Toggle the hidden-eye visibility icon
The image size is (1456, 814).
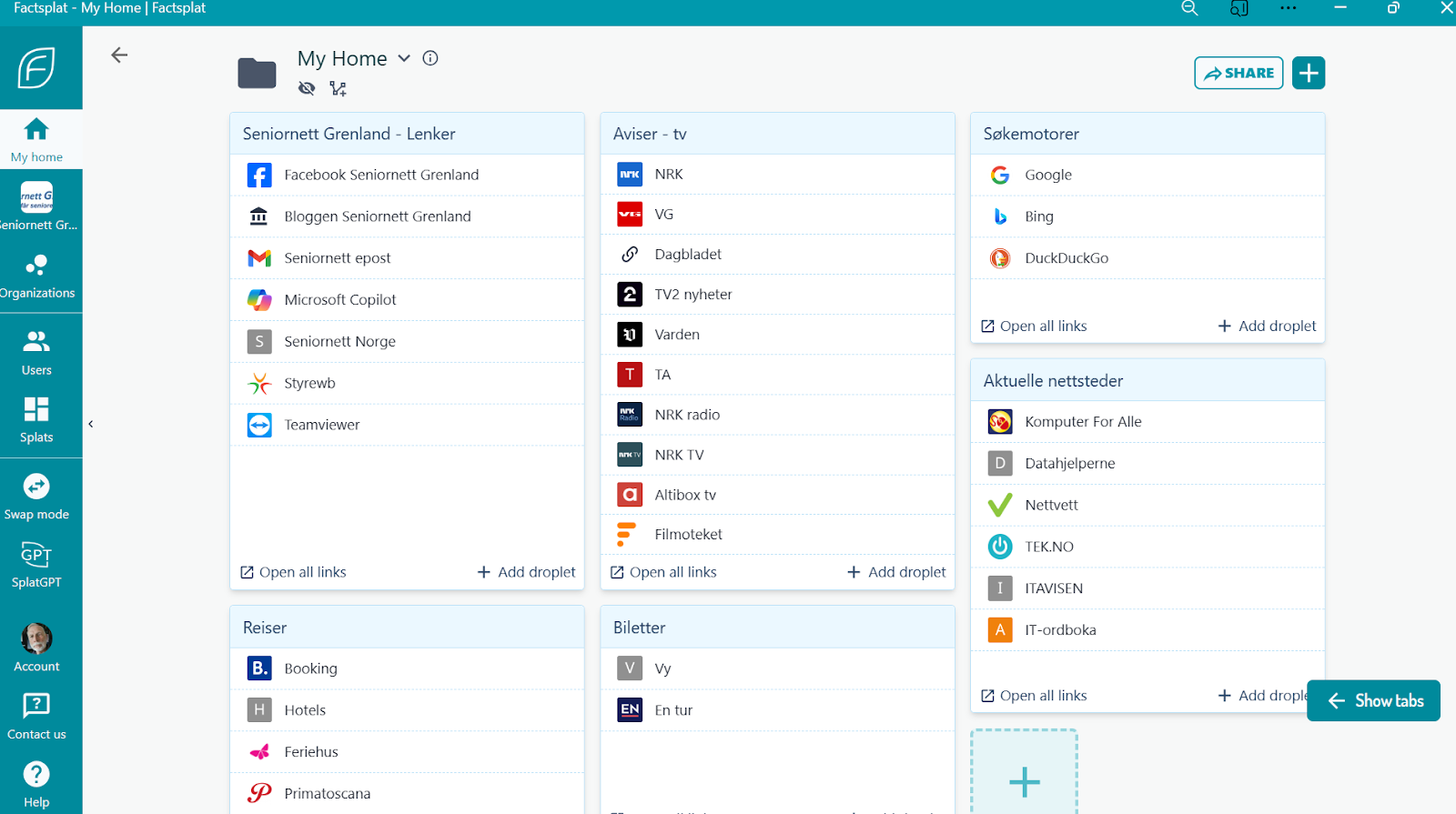[x=307, y=88]
